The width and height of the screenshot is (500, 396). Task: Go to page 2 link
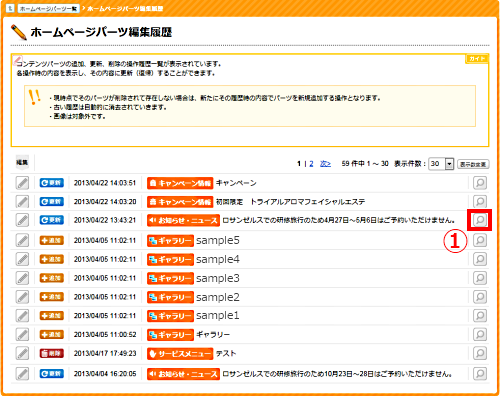311,164
